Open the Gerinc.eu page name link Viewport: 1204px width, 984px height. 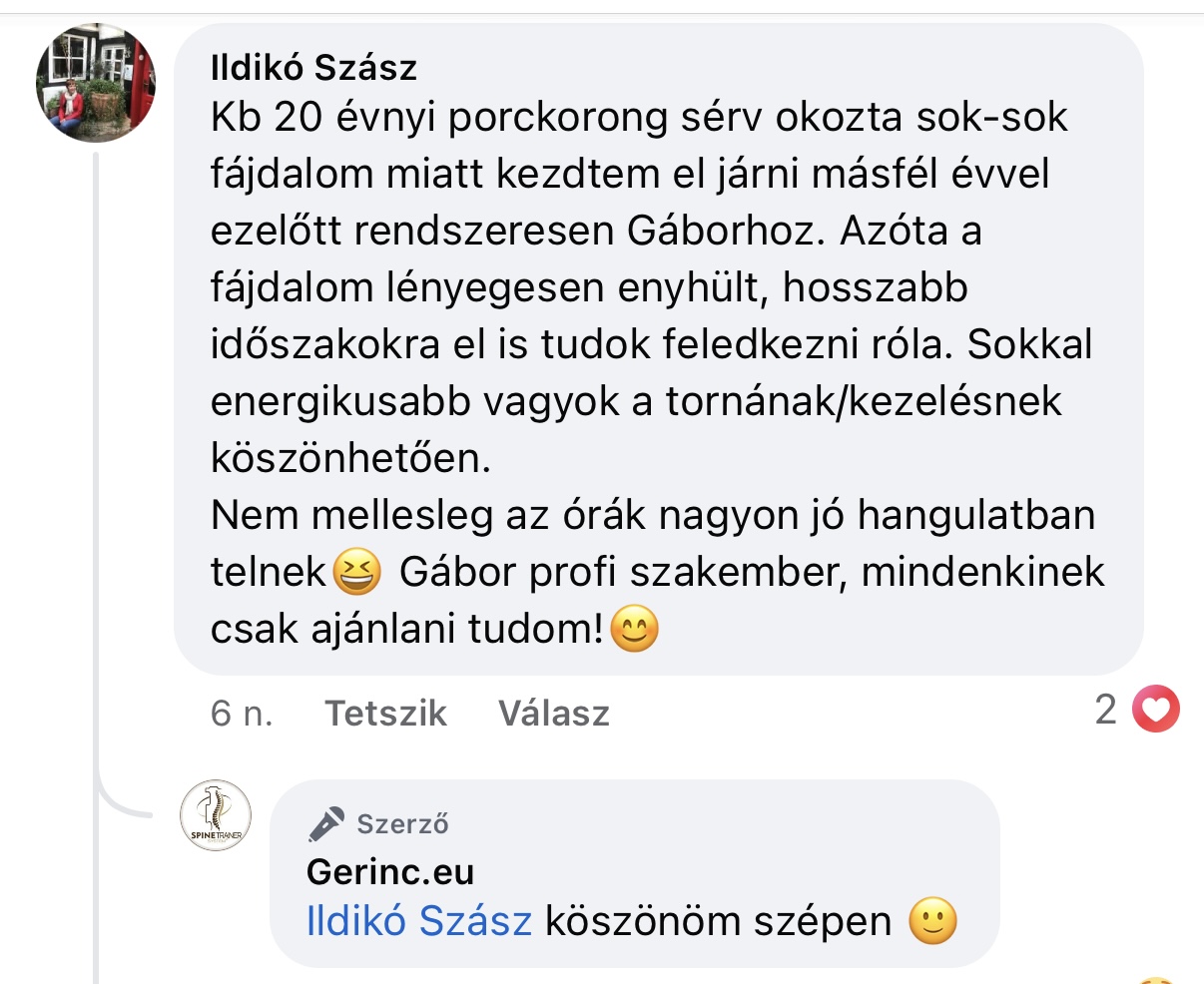click(390, 871)
